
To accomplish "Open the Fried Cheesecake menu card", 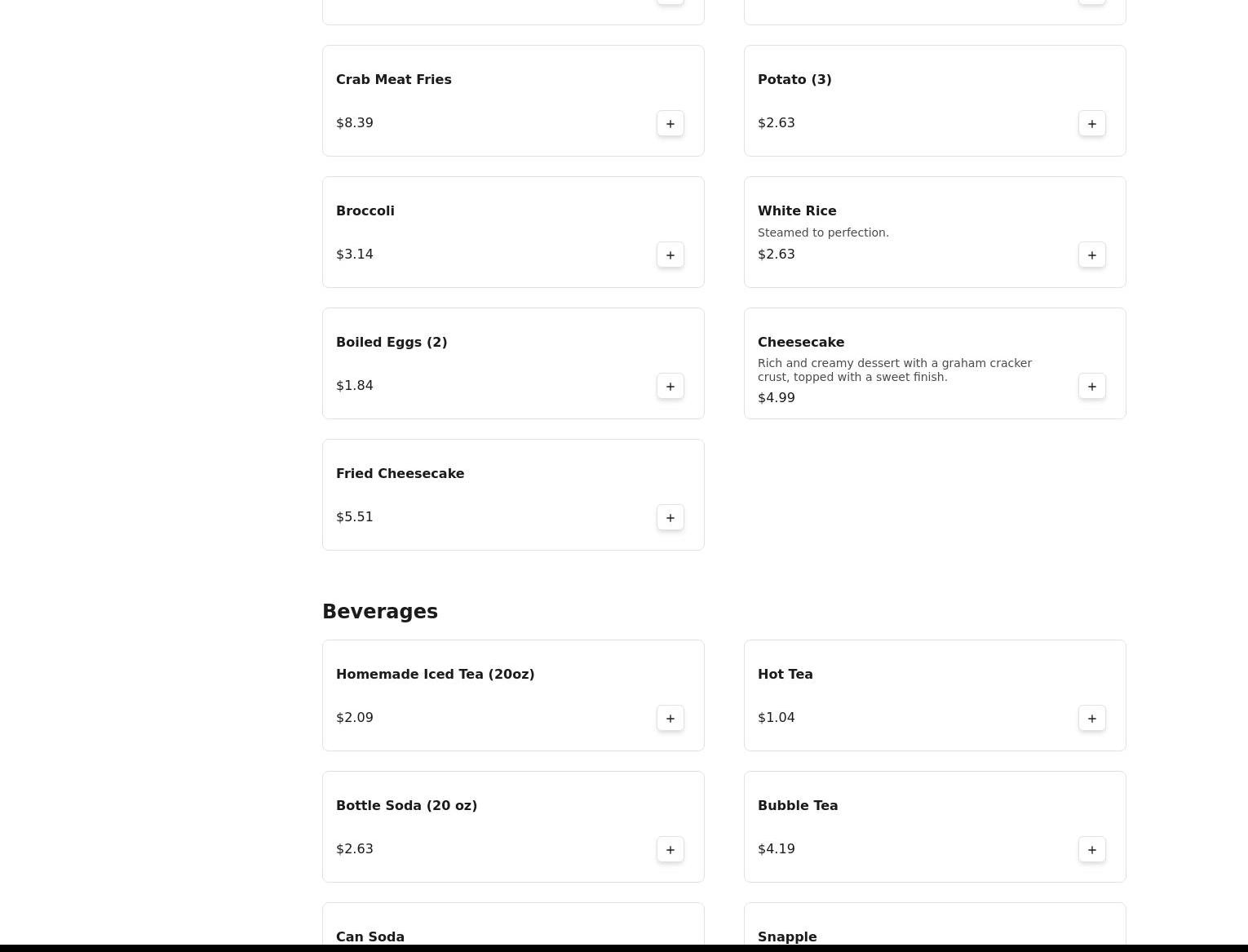I will click(x=513, y=495).
